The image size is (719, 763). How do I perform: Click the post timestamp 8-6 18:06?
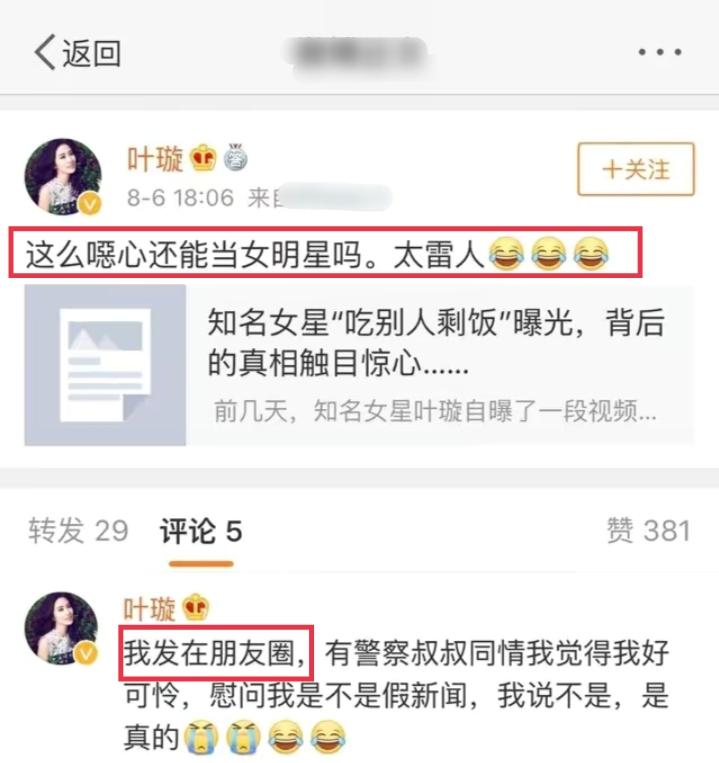pyautogui.click(x=180, y=198)
